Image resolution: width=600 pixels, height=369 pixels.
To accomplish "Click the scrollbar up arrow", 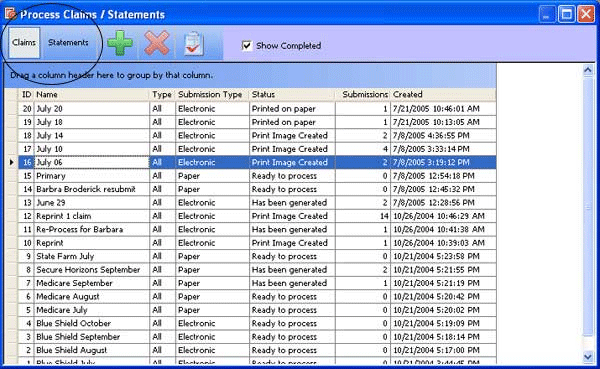I will (588, 70).
